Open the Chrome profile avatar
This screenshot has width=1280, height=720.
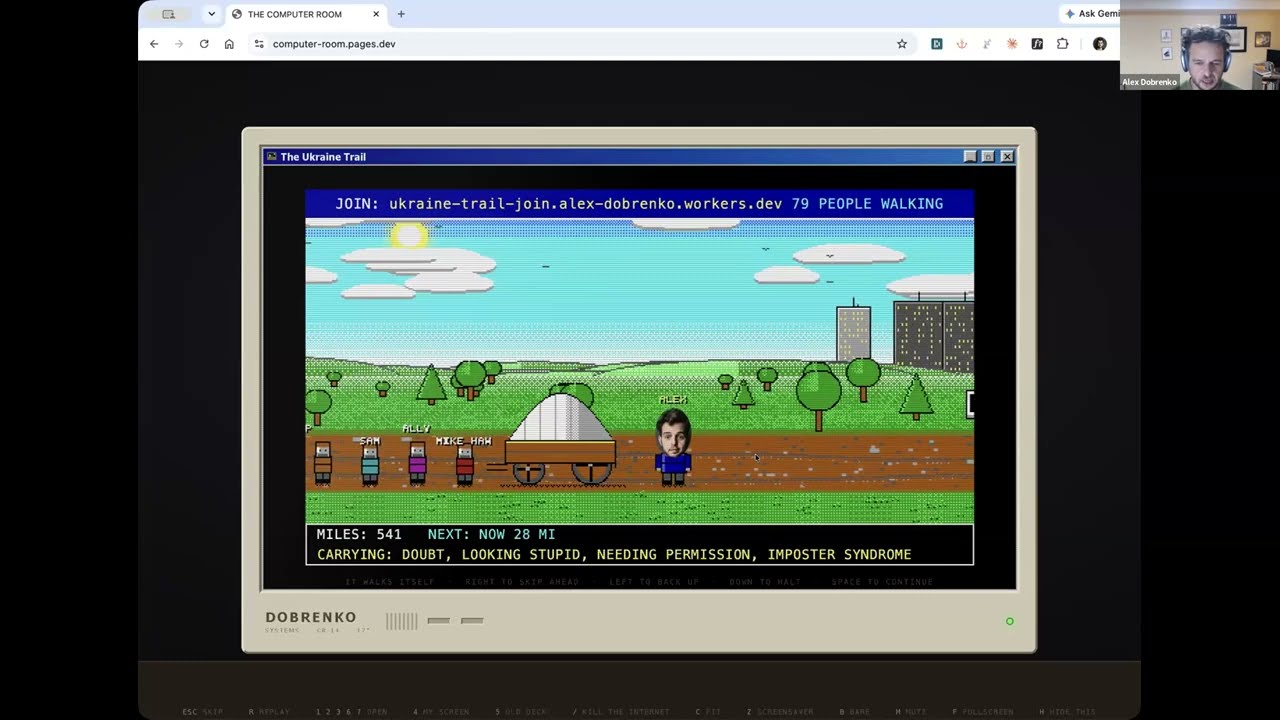(x=1100, y=44)
